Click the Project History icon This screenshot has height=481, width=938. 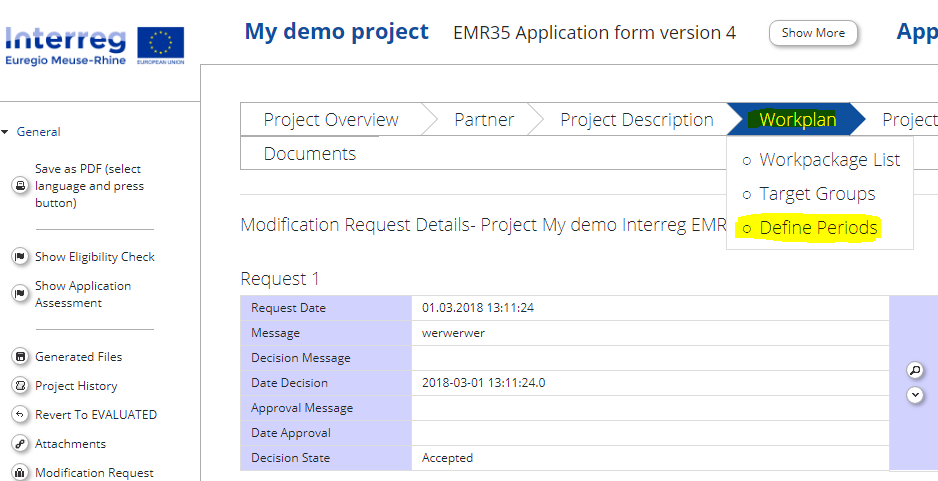(19, 386)
